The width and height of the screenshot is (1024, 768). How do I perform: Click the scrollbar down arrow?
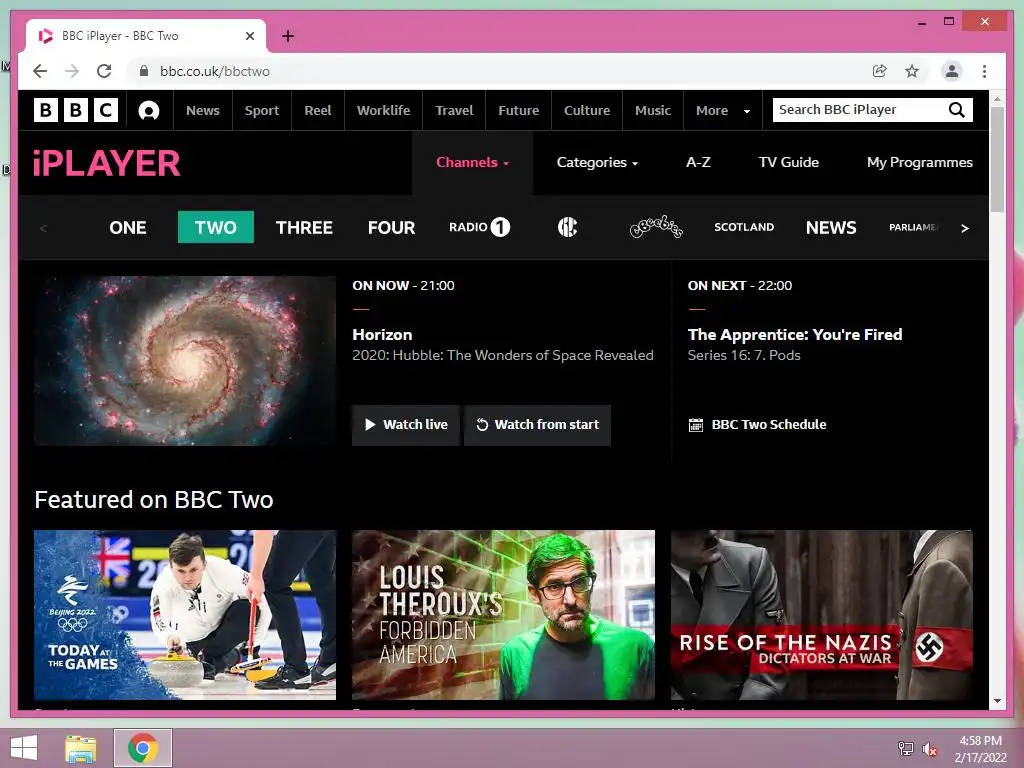(997, 701)
